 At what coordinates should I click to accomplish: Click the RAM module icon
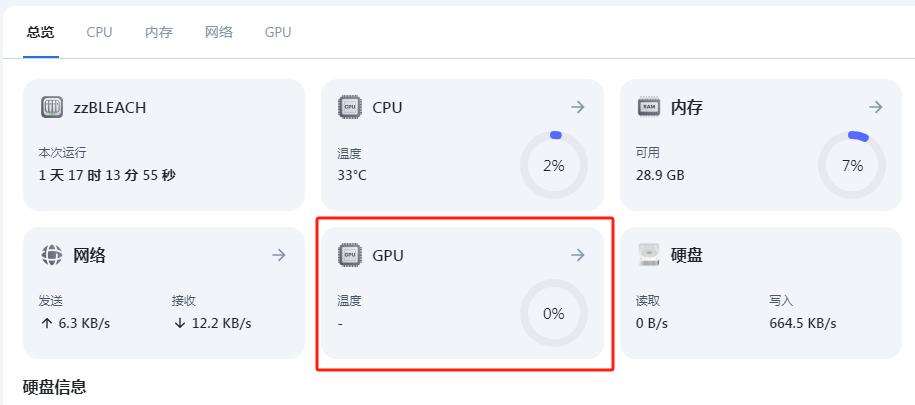(648, 107)
